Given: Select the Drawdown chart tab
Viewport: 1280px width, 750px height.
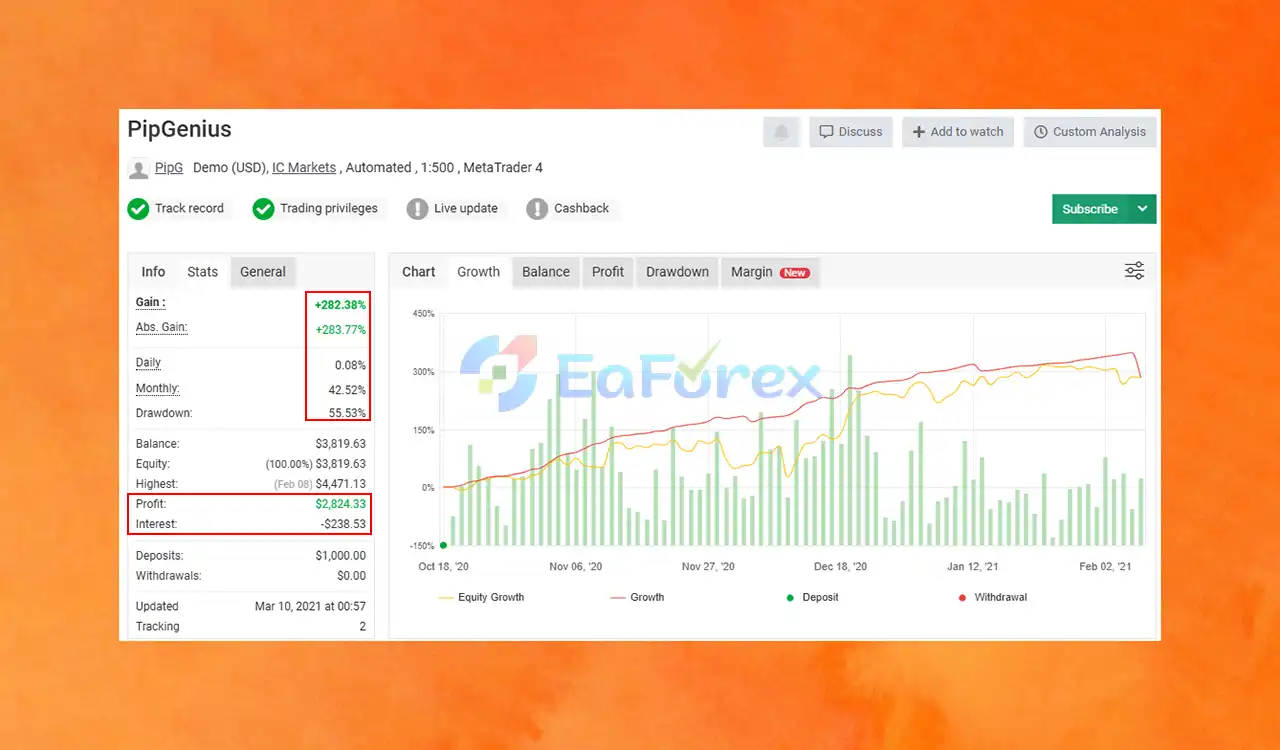Looking at the screenshot, I should [677, 272].
